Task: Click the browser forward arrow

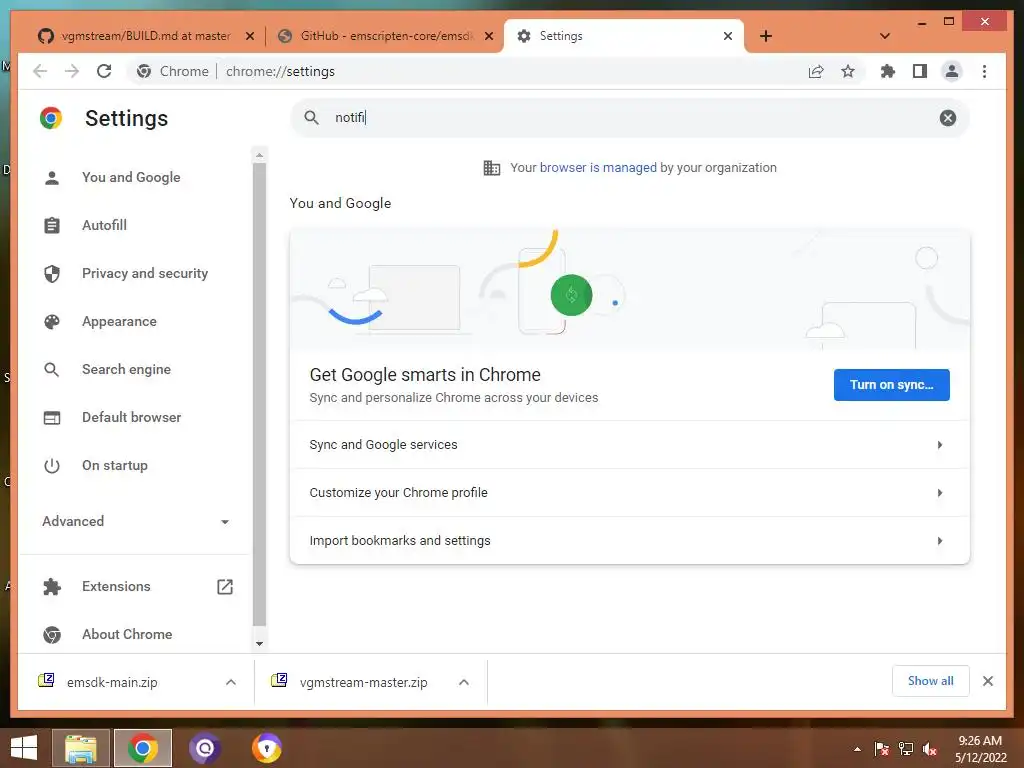Action: (72, 71)
